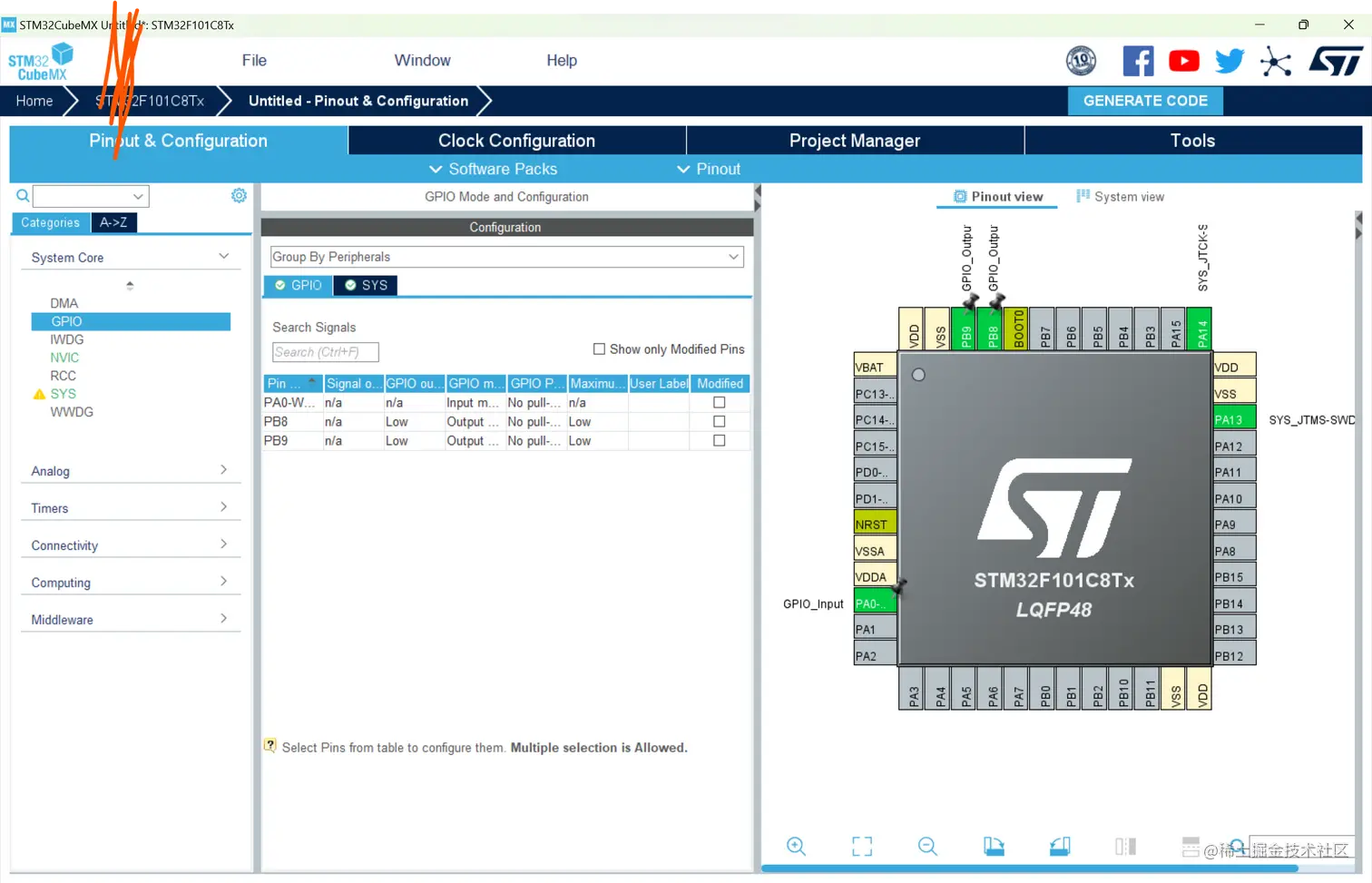
Task: Open the categories settings gear icon
Action: tap(239, 195)
